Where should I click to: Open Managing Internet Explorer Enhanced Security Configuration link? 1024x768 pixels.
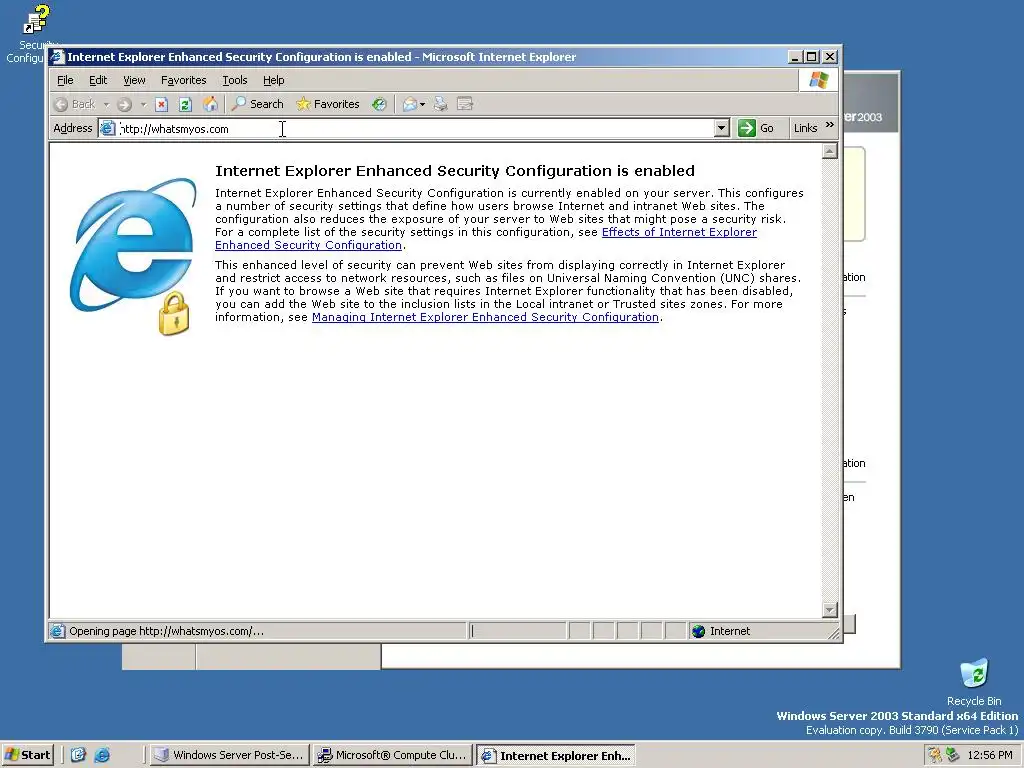point(485,317)
